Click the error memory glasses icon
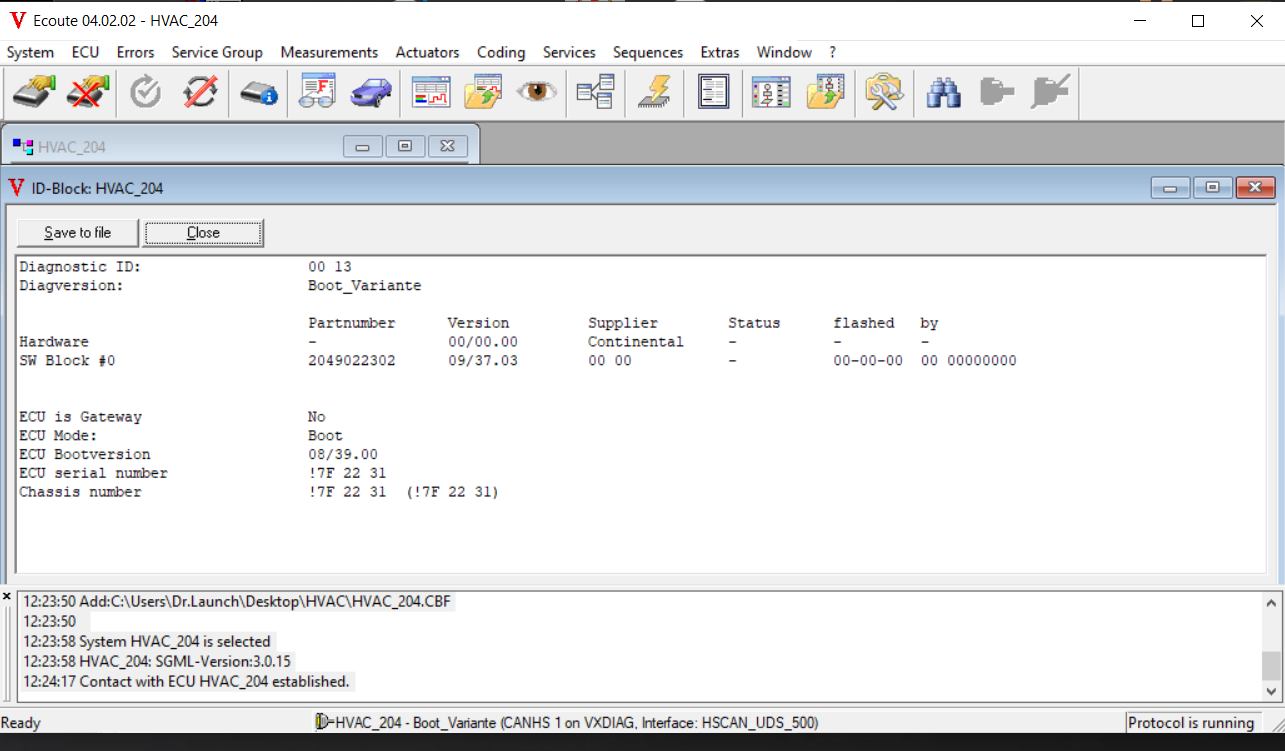The height and width of the screenshot is (751, 1285). click(318, 93)
